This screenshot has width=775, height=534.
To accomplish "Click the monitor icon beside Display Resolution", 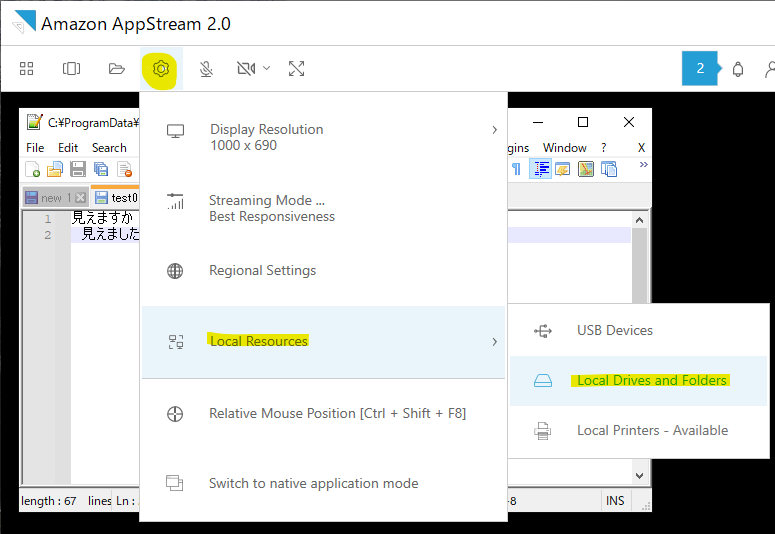I will pos(175,131).
